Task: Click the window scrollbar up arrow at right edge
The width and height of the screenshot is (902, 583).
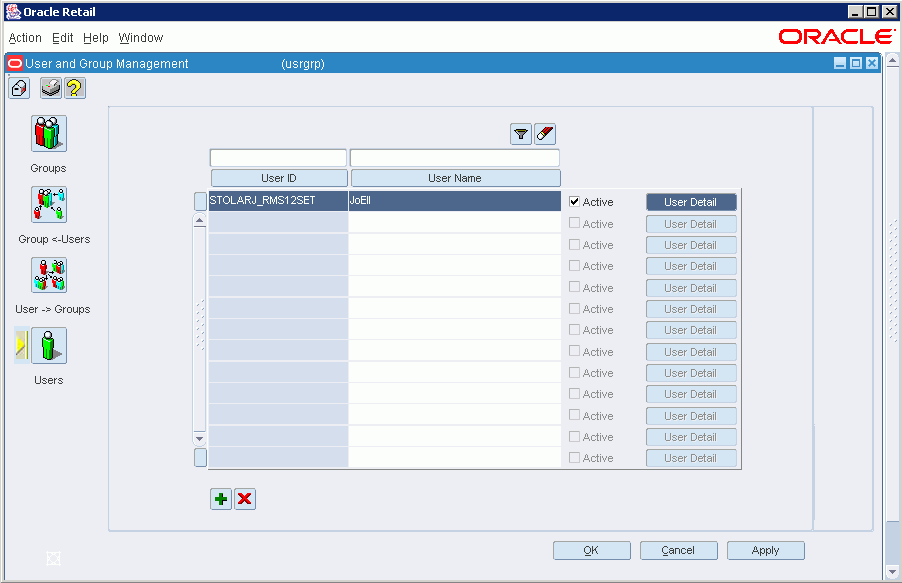Action: coord(892,60)
